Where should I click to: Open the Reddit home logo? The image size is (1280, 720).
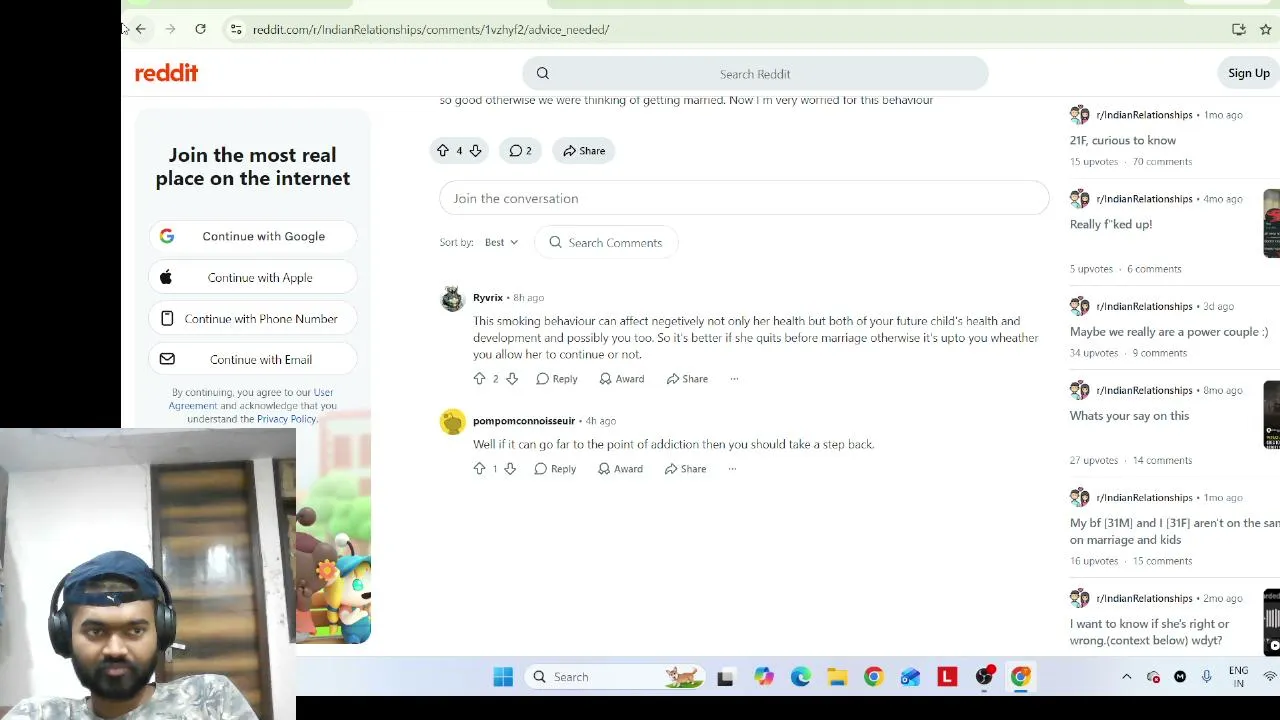[166, 73]
